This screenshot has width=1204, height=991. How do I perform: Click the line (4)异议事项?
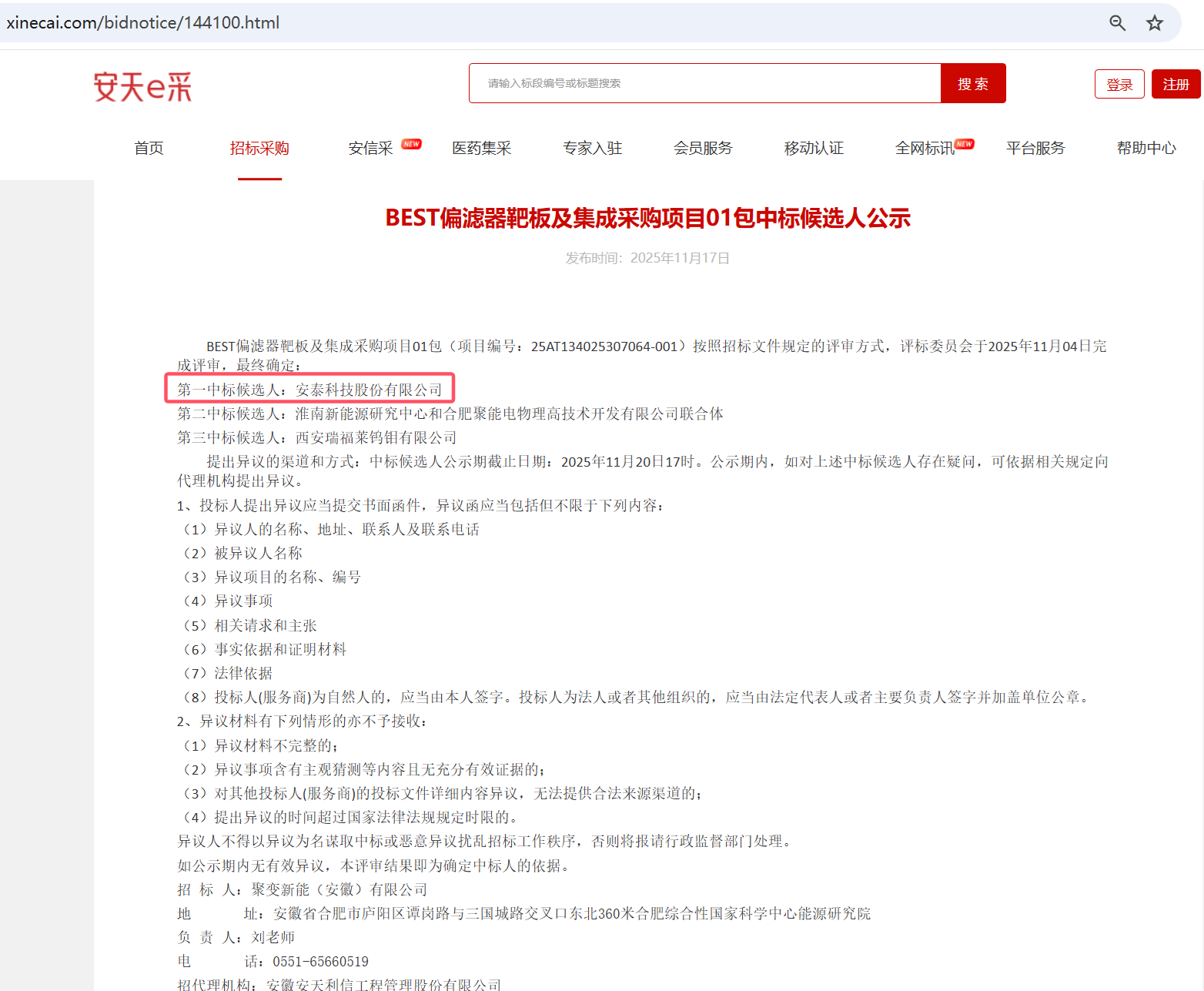point(227,601)
